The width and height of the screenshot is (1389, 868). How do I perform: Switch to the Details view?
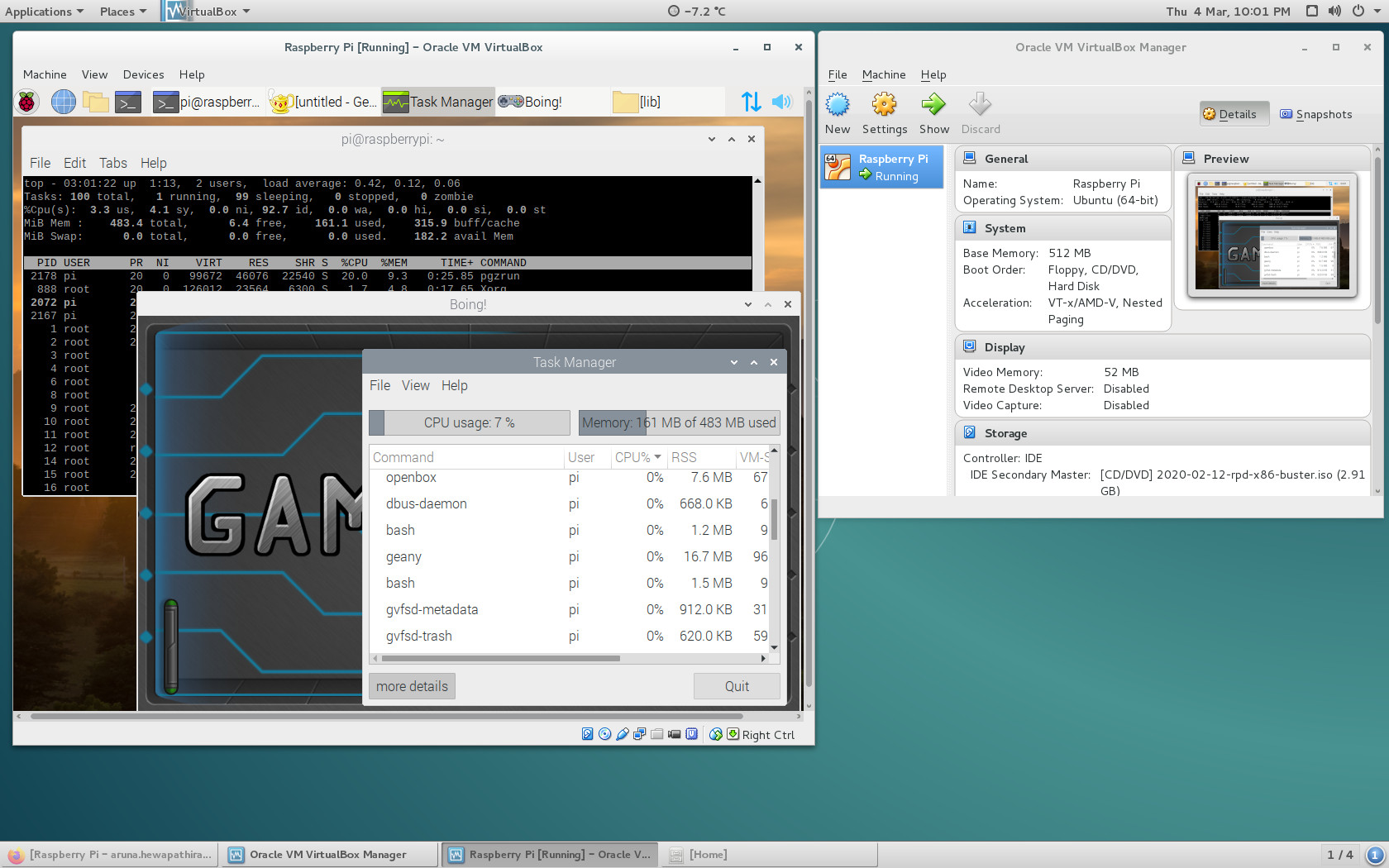pos(1234,114)
